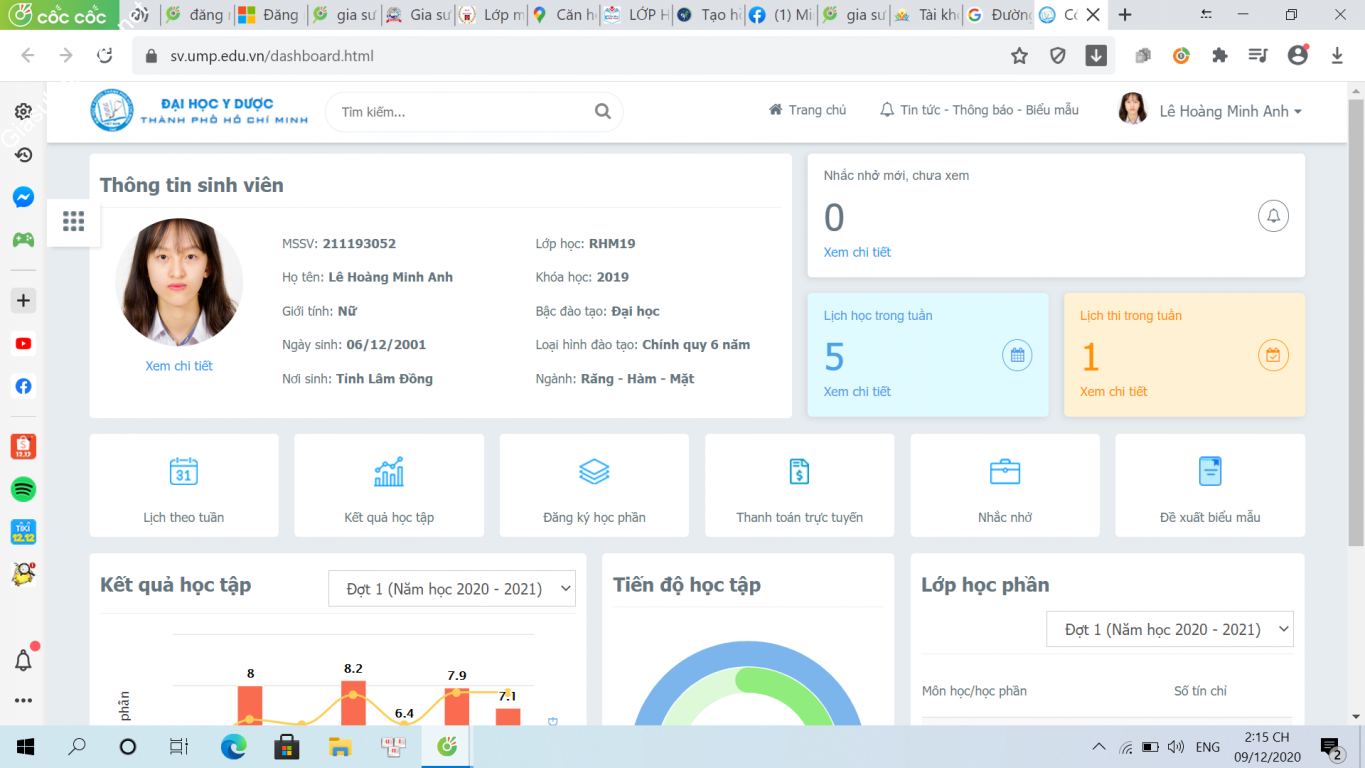Open Tin tức - Thông báo - Biểu mẫu
This screenshot has width=1365, height=768.
tap(979, 110)
